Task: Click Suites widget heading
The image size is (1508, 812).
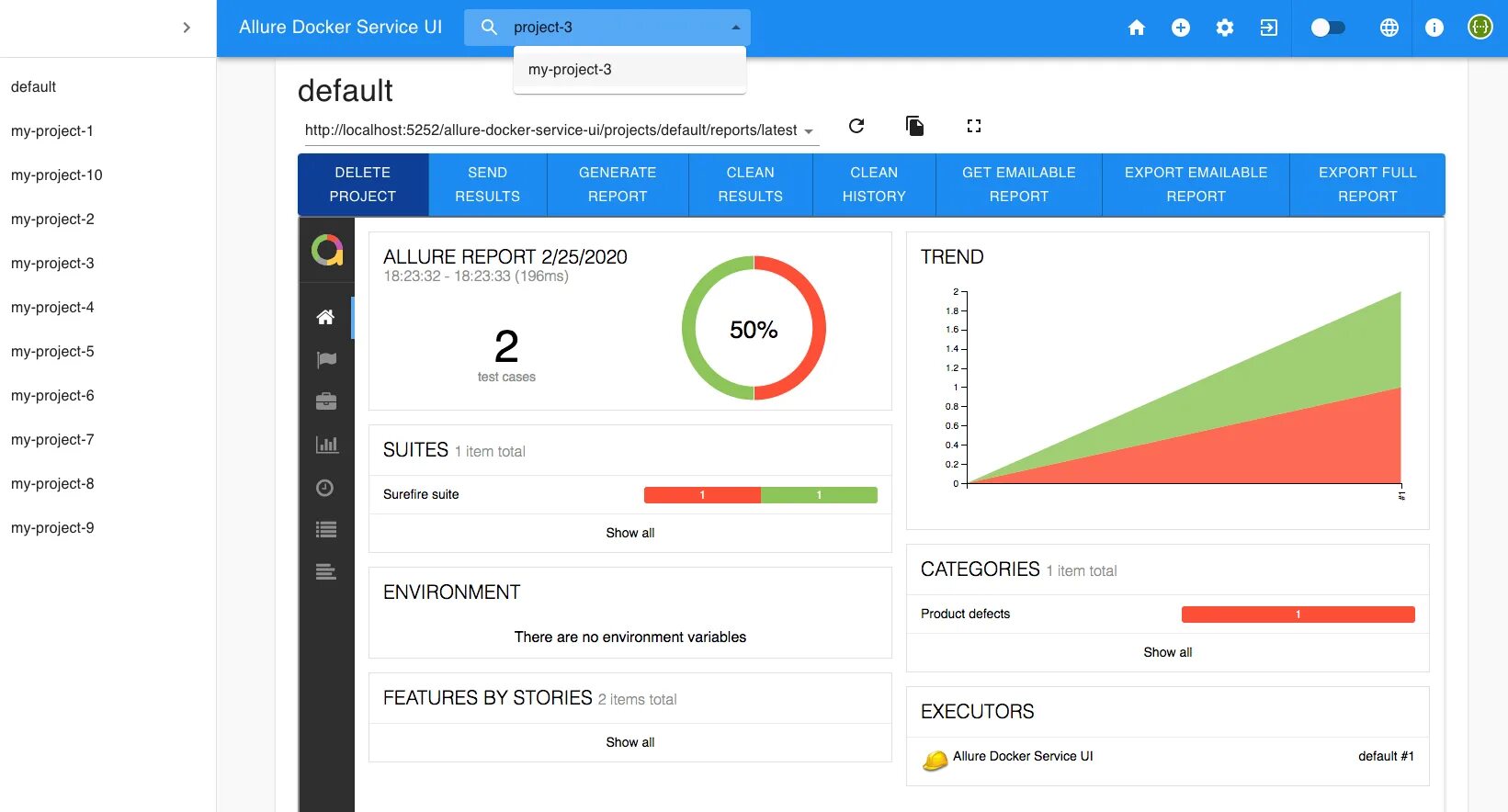Action: click(x=415, y=450)
